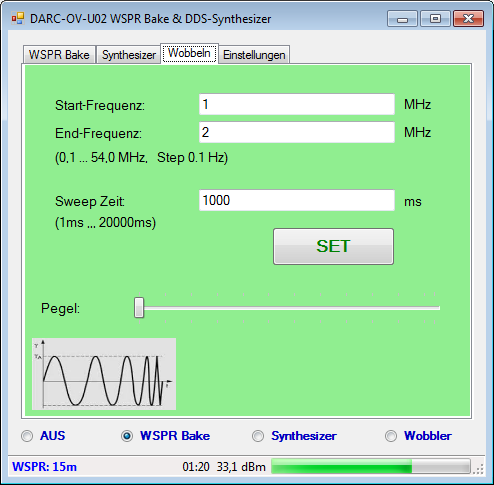Open the WSPR Bake tab
Image resolution: width=494 pixels, height=485 pixels.
(59, 55)
